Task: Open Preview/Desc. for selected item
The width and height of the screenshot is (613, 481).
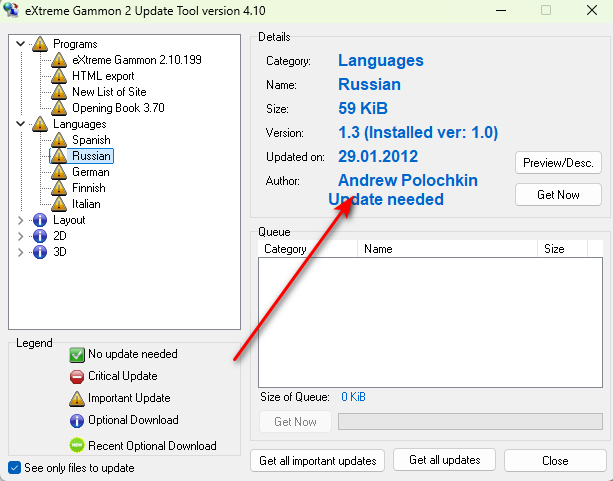Action: tap(558, 163)
